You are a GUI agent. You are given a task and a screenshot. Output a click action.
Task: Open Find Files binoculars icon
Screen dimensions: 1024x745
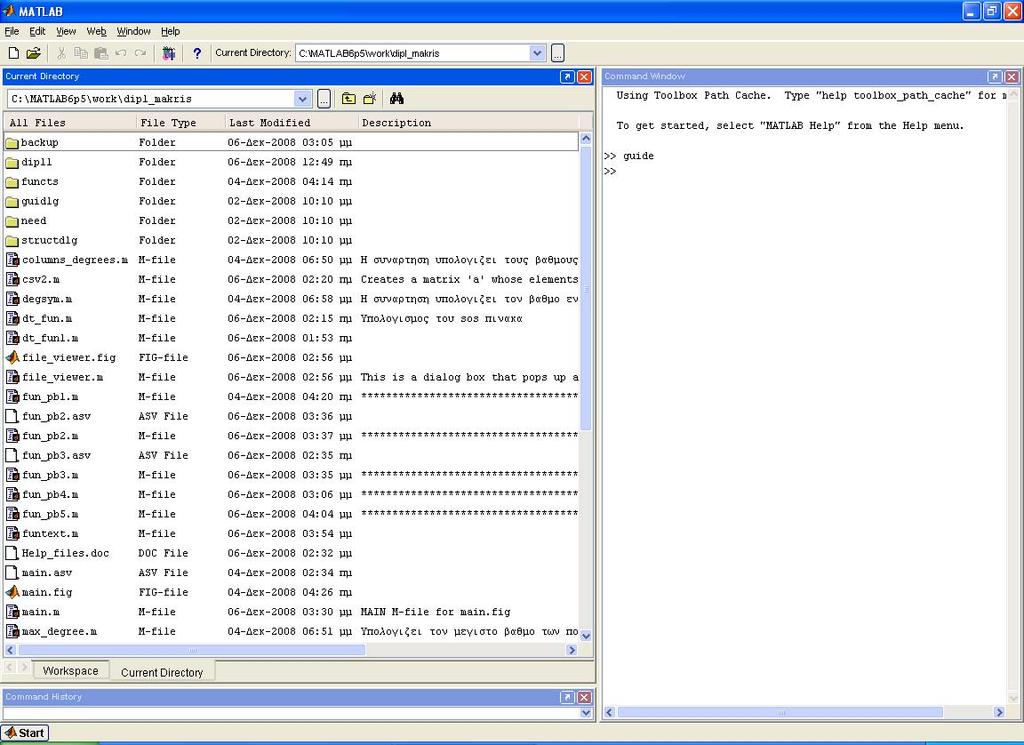point(396,99)
